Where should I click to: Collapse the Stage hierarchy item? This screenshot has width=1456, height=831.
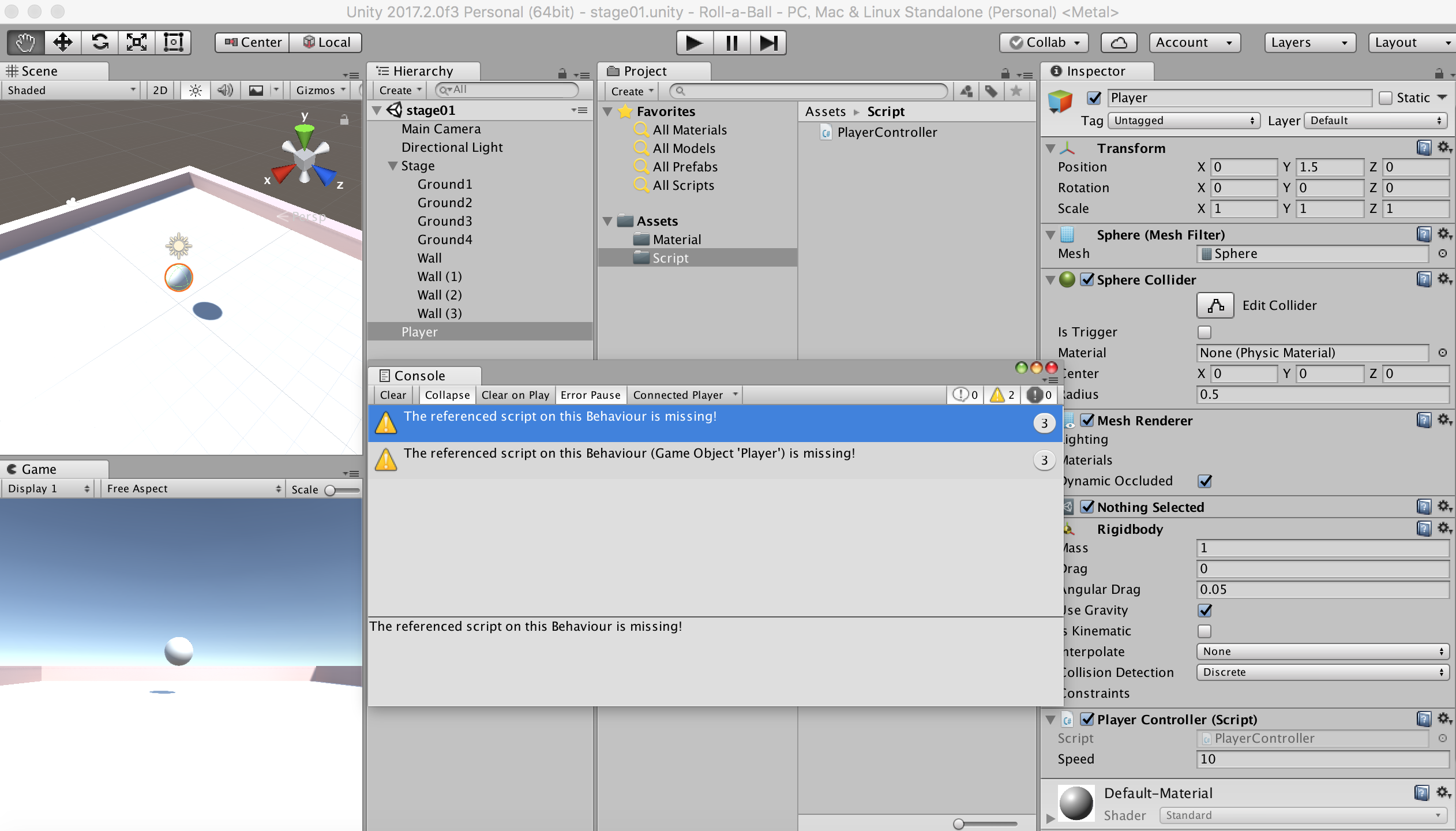(x=393, y=166)
